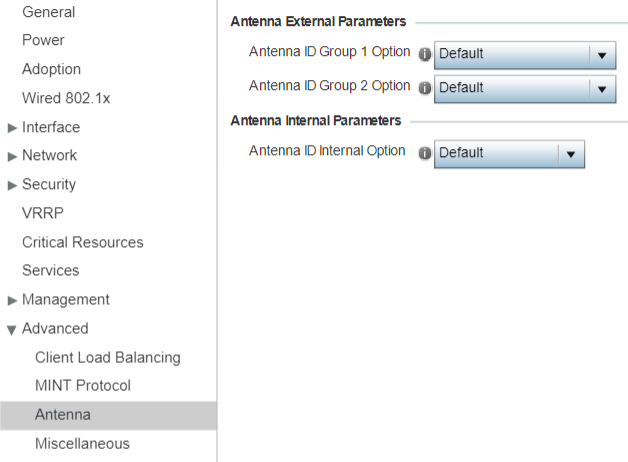Image resolution: width=628 pixels, height=462 pixels.
Task: Select General in the sidebar
Action: [x=48, y=12]
